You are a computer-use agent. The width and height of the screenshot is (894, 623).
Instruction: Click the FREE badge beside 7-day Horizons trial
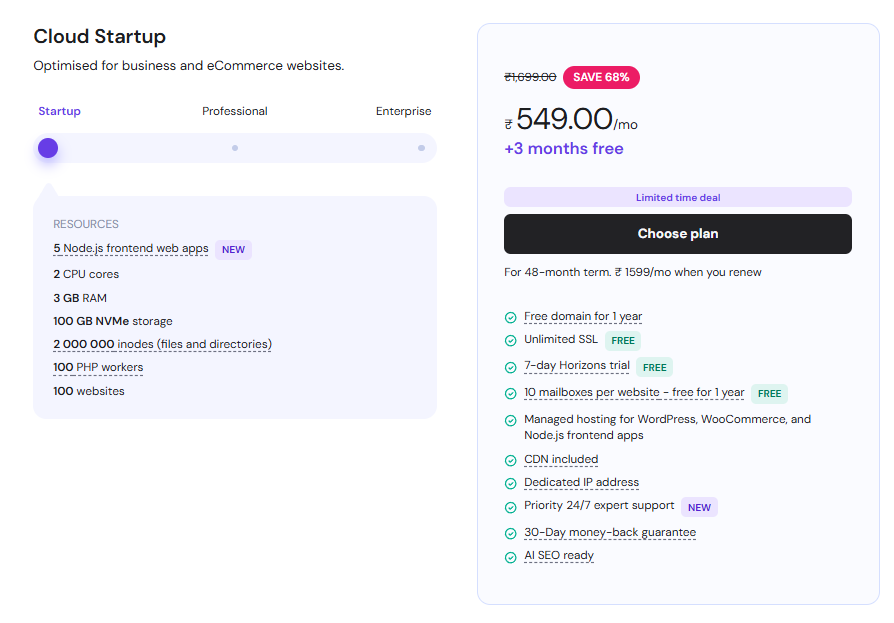[654, 367]
